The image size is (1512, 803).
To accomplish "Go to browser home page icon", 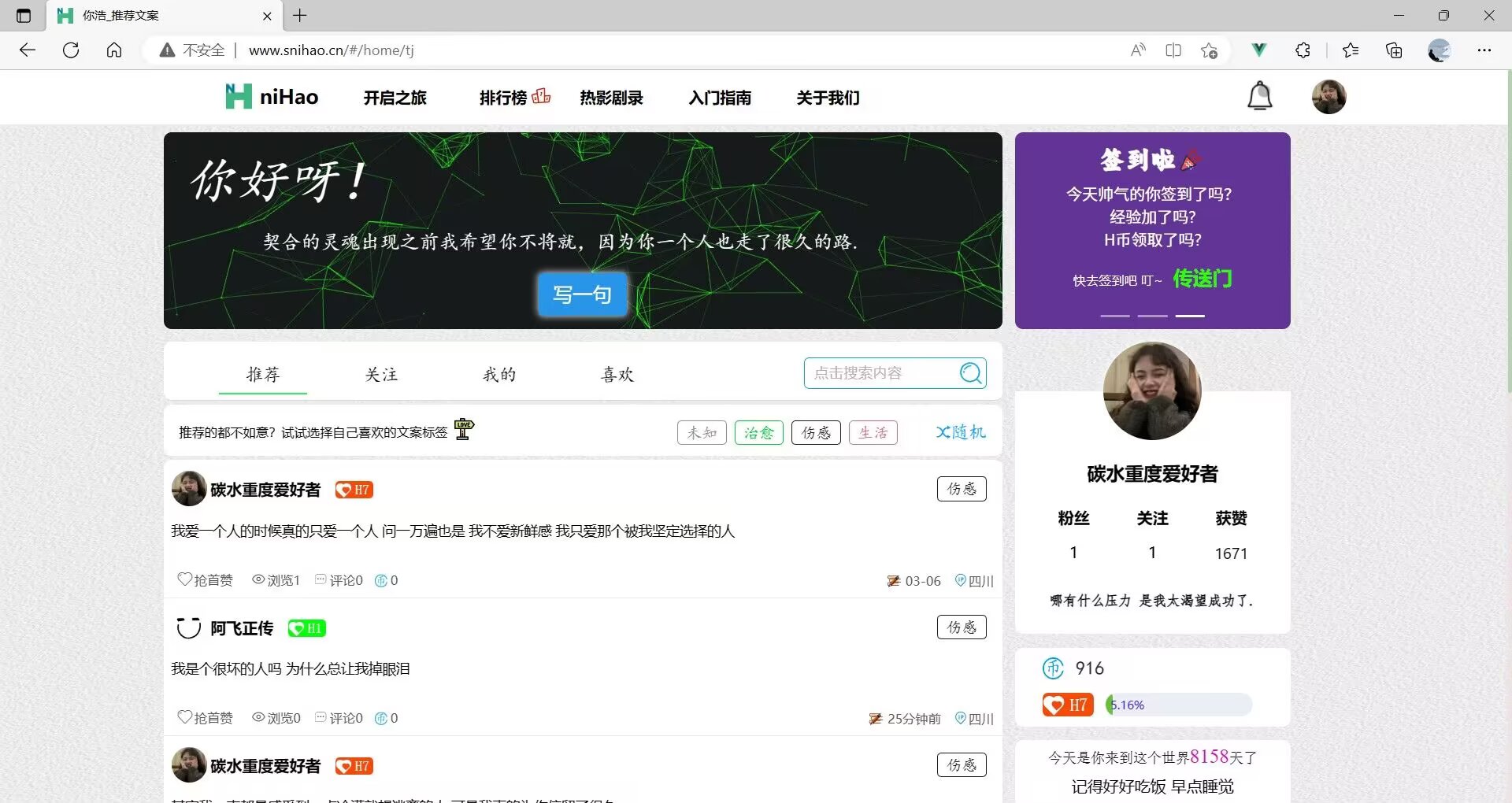I will [x=114, y=50].
